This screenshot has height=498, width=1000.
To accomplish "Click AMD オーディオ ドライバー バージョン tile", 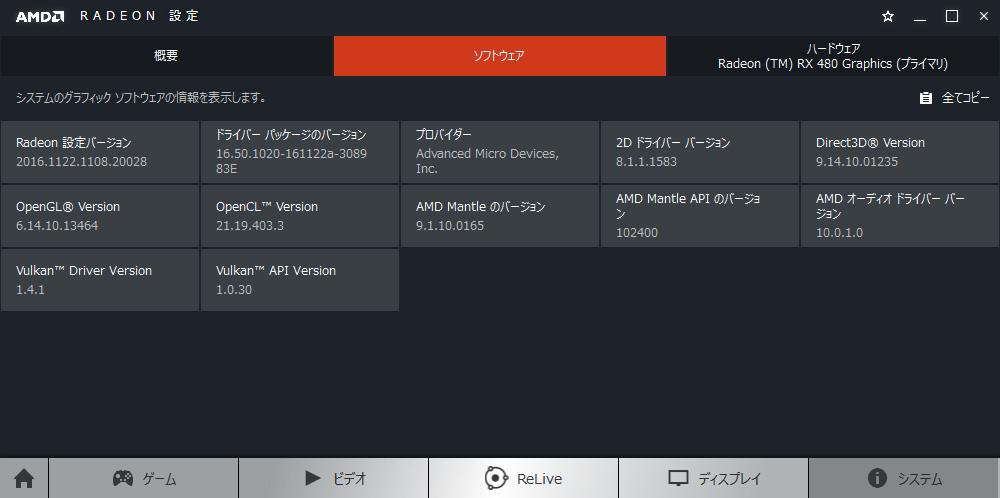I will (x=900, y=216).
